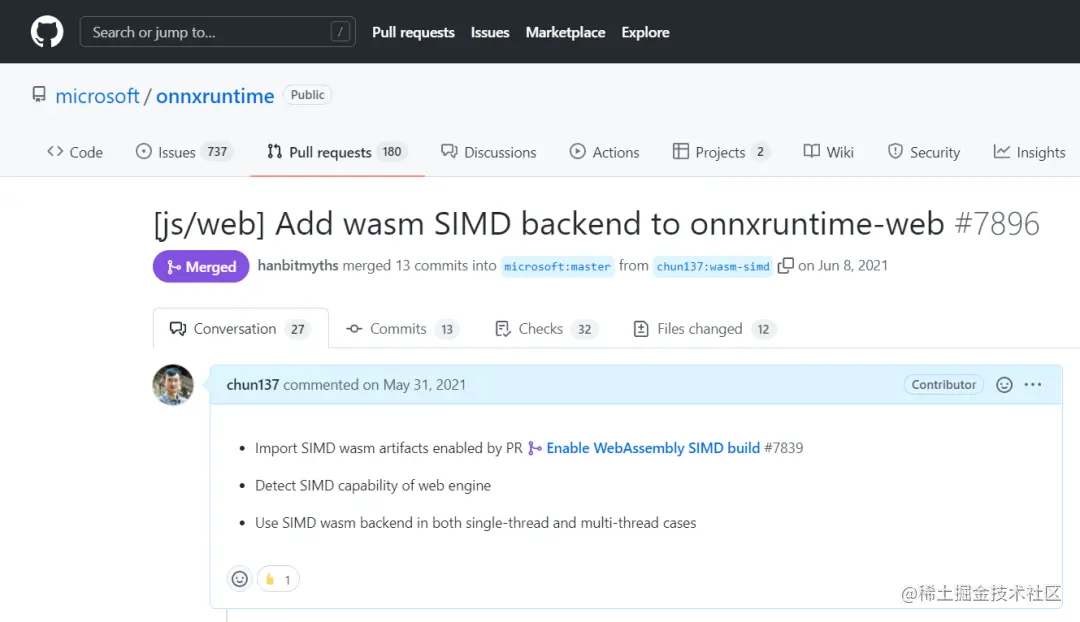Image resolution: width=1080 pixels, height=622 pixels.
Task: Open hanbitmyths user profile link
Action: point(298,265)
